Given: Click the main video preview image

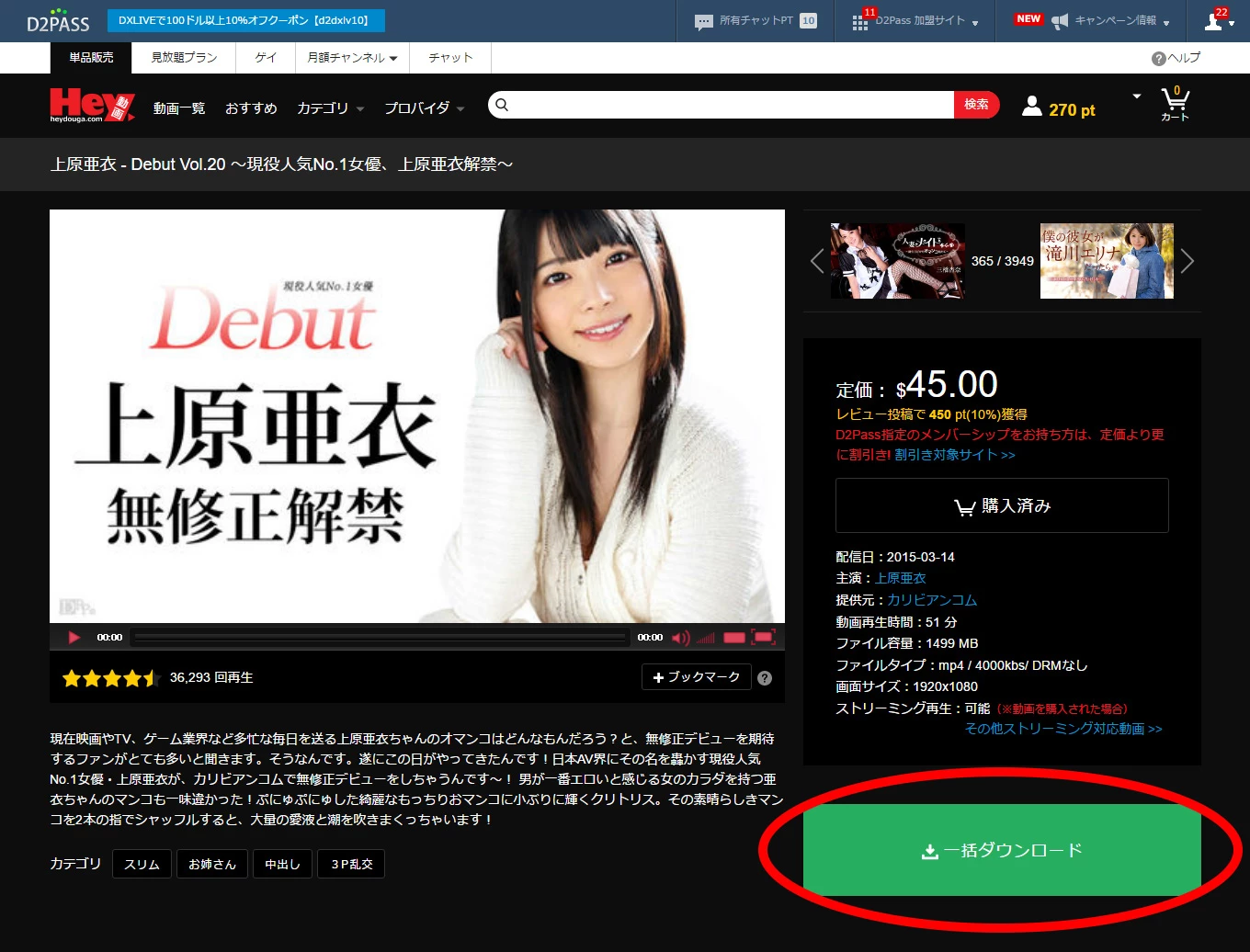Looking at the screenshot, I should click(417, 416).
